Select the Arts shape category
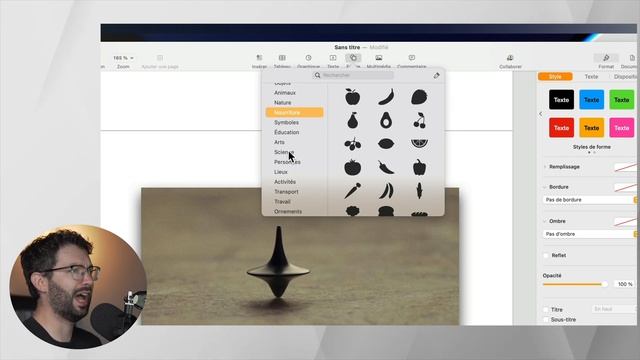This screenshot has width=640, height=360. coord(279,142)
